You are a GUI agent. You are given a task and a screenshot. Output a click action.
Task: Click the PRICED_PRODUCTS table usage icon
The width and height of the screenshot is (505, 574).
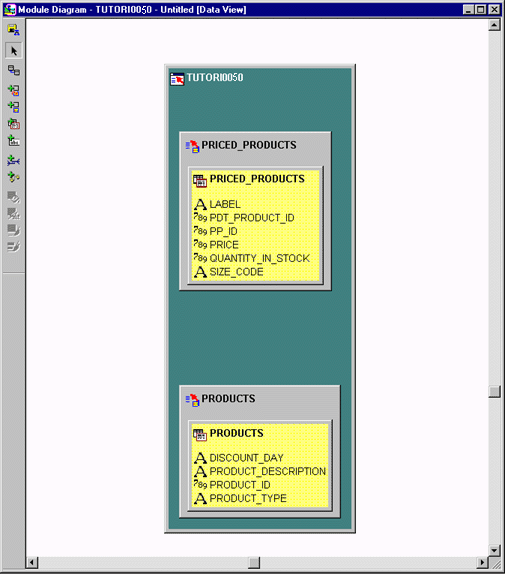200,181
